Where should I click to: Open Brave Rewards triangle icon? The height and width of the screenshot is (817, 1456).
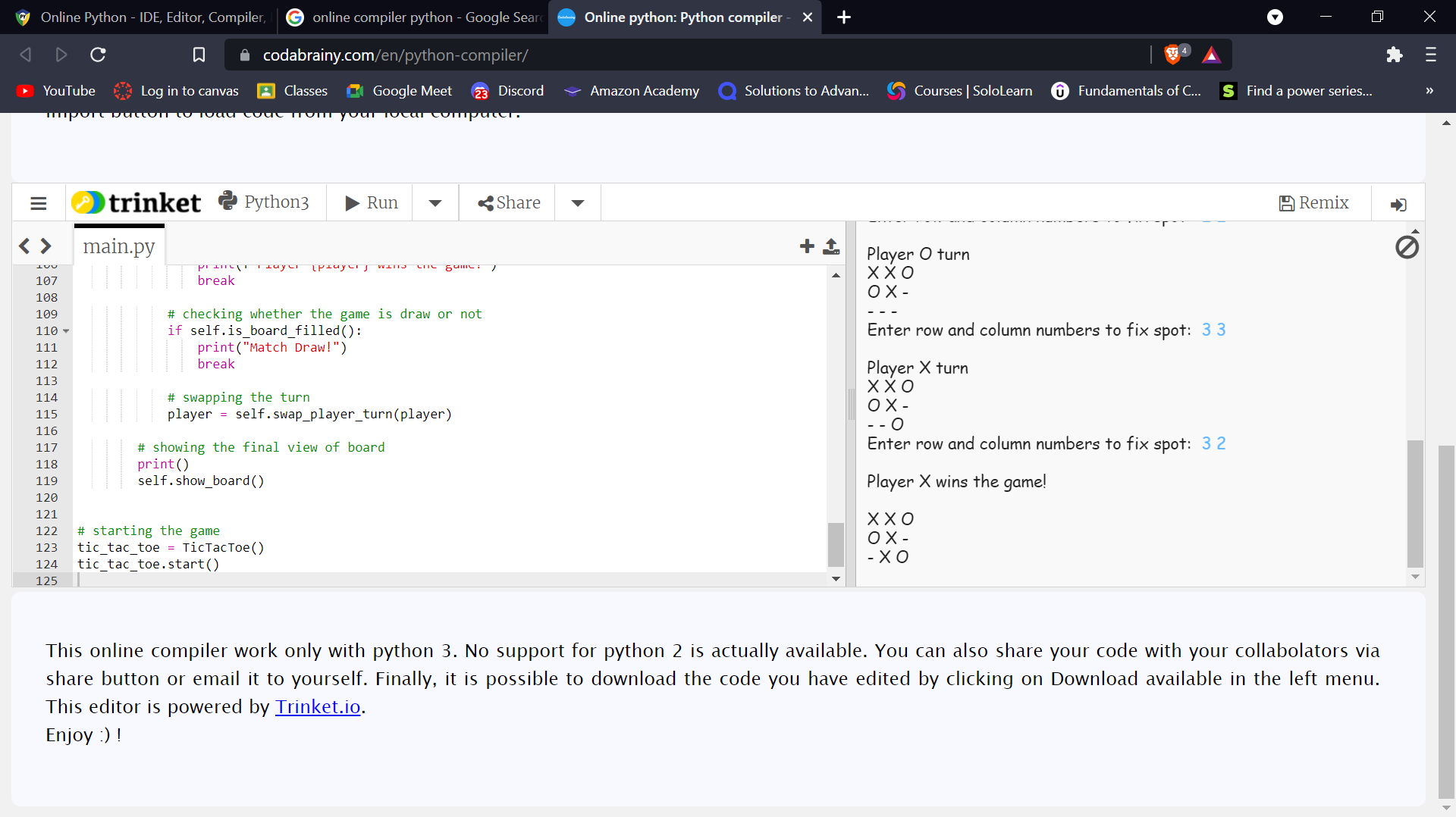pos(1211,55)
